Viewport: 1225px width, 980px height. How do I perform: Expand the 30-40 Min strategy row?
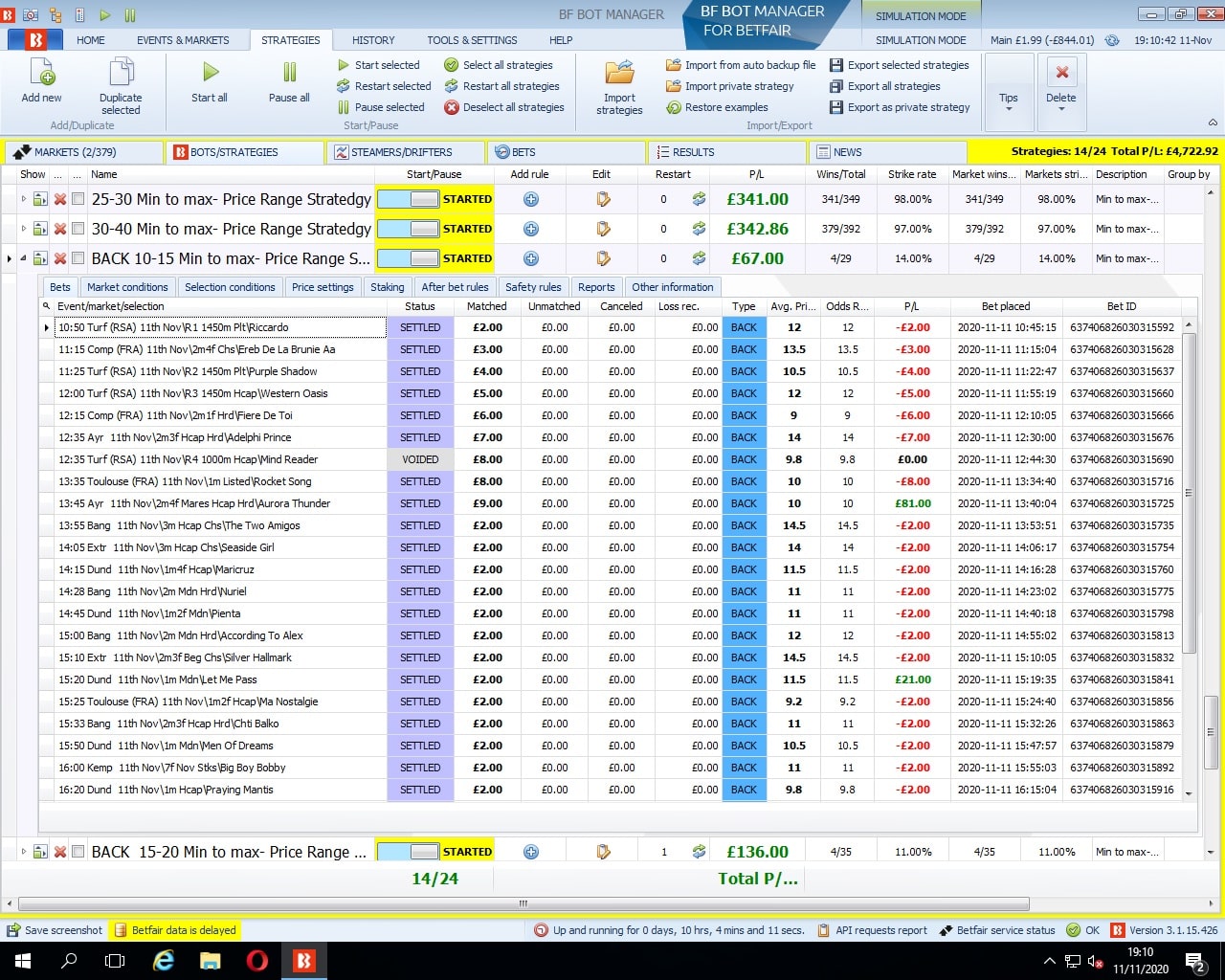click(x=24, y=229)
